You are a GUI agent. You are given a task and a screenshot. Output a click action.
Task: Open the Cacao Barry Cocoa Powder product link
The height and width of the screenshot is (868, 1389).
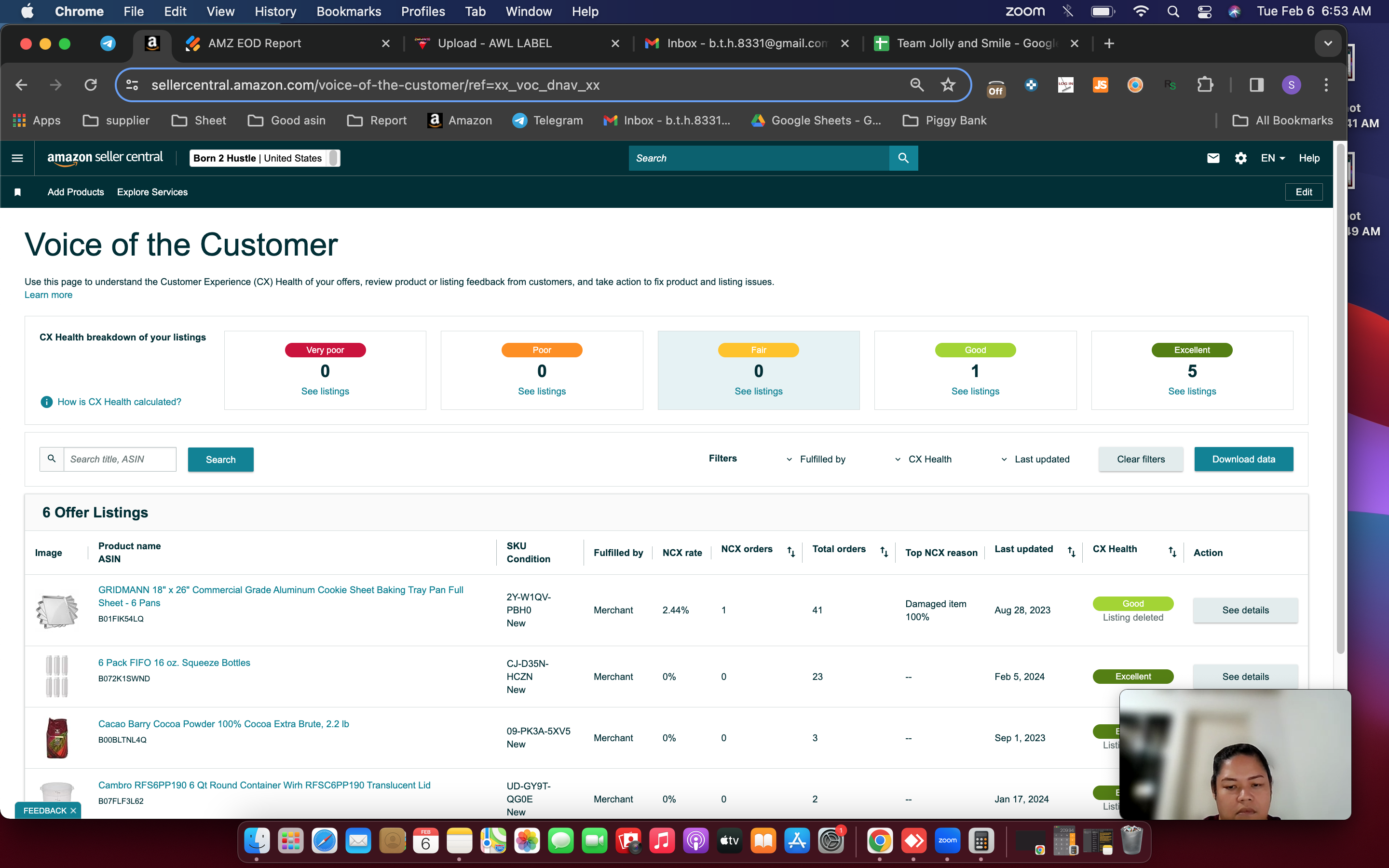pyautogui.click(x=223, y=724)
